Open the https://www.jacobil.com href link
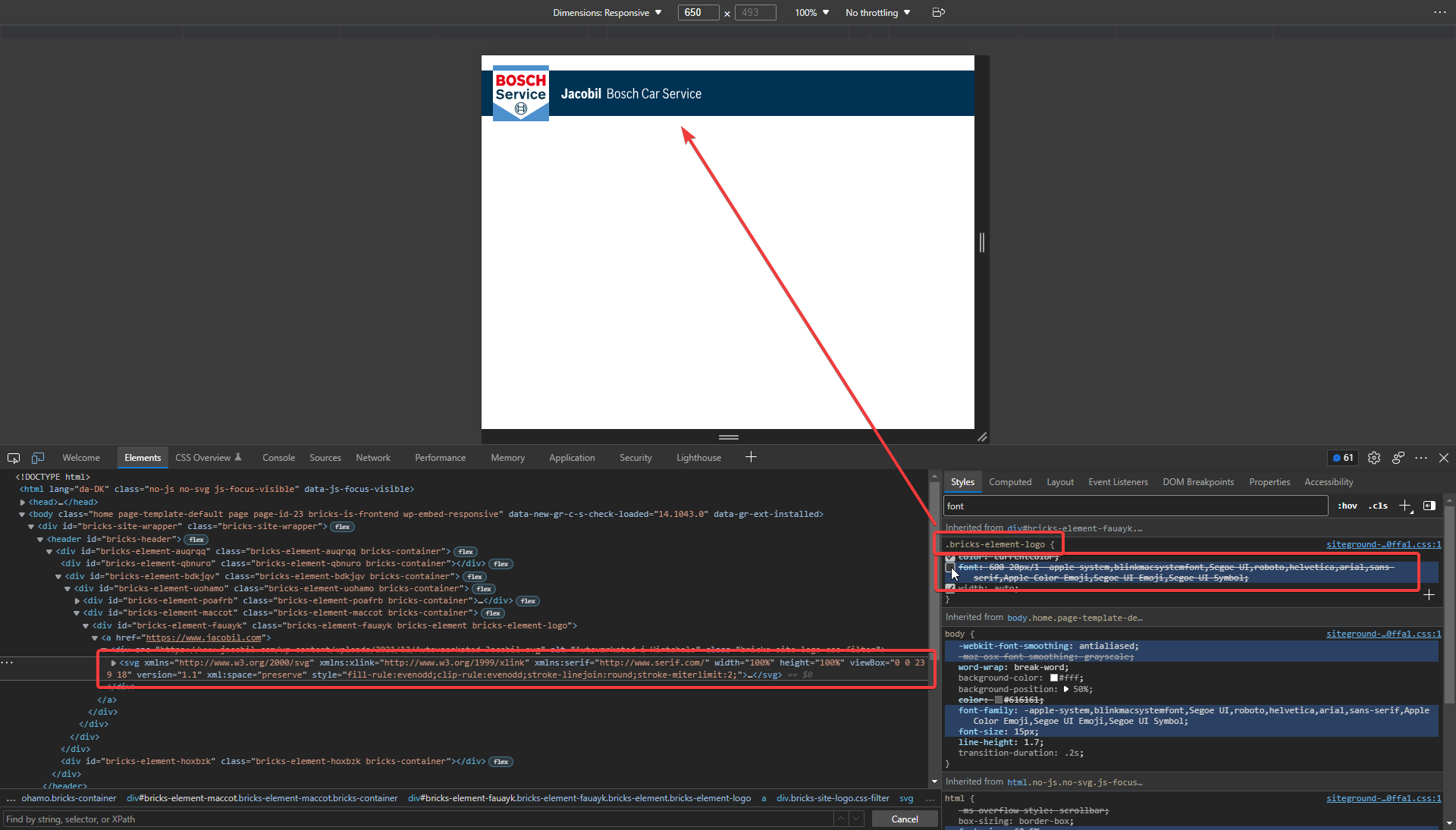 click(x=203, y=638)
